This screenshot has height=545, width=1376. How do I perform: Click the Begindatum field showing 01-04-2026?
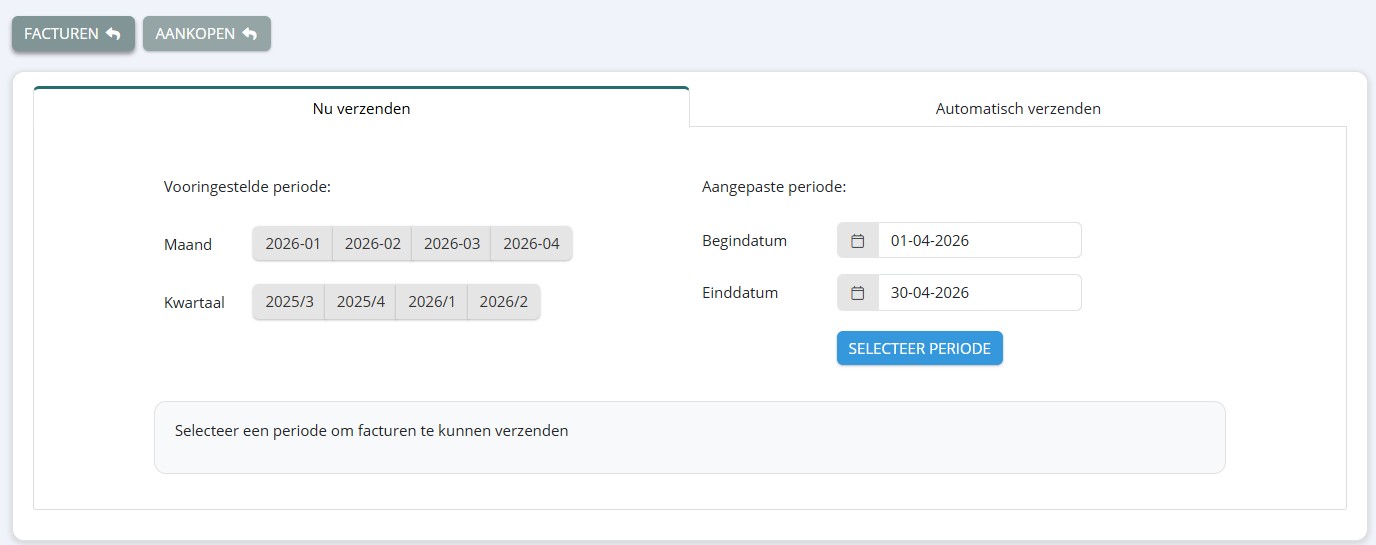coord(980,241)
